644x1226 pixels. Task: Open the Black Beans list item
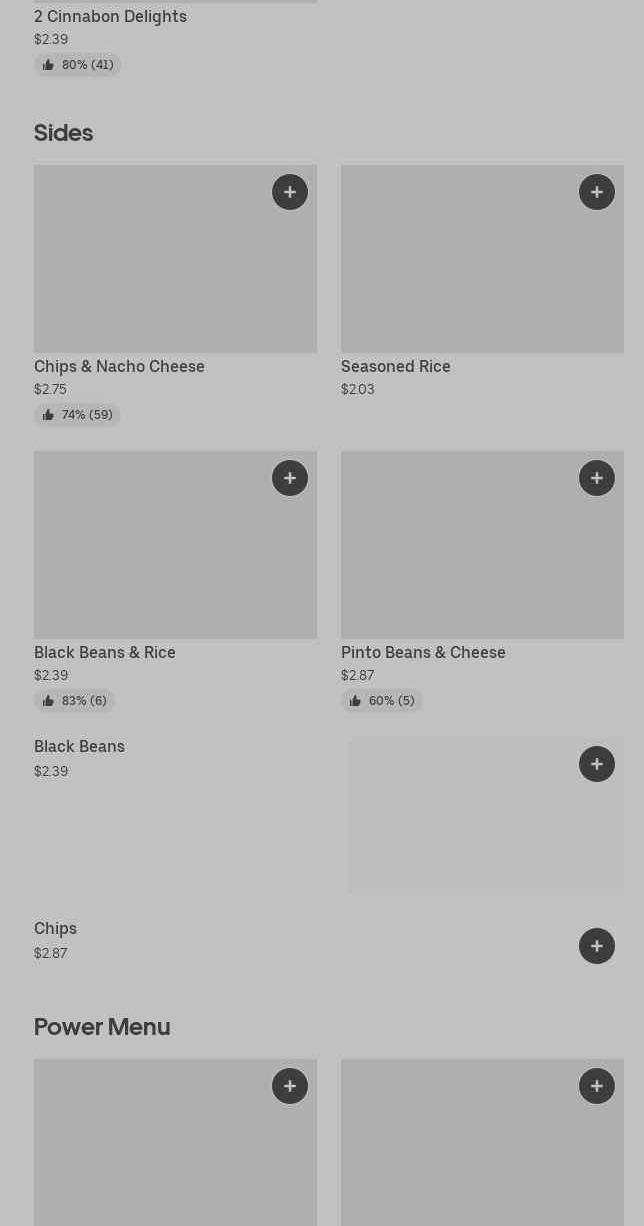pos(80,747)
